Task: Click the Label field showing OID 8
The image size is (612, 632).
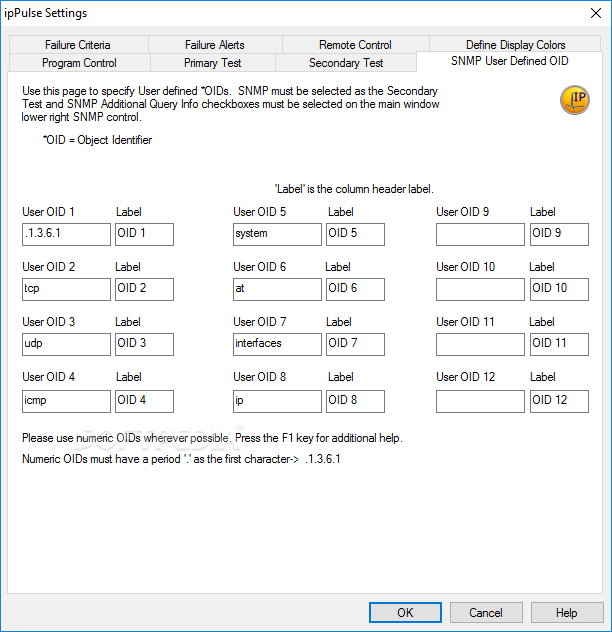Action: point(355,401)
